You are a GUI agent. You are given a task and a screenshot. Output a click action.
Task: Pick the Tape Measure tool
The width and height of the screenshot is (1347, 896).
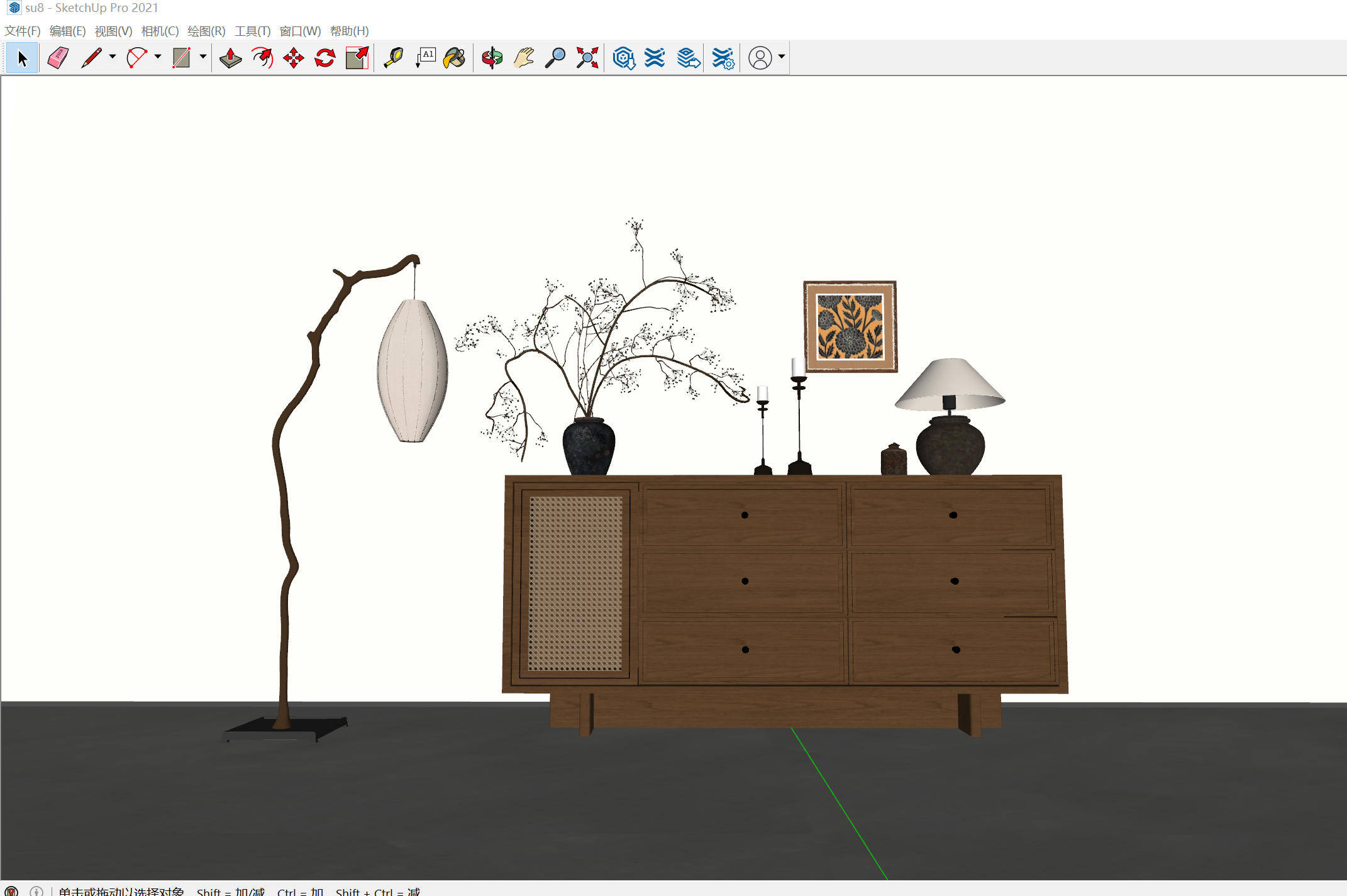coord(394,58)
